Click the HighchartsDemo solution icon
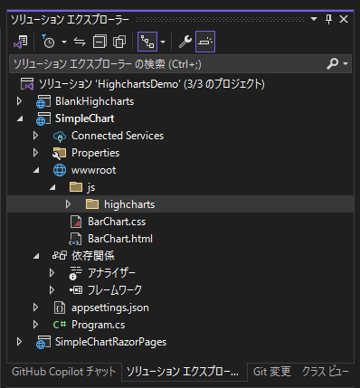The image size is (360, 388). [x=27, y=84]
